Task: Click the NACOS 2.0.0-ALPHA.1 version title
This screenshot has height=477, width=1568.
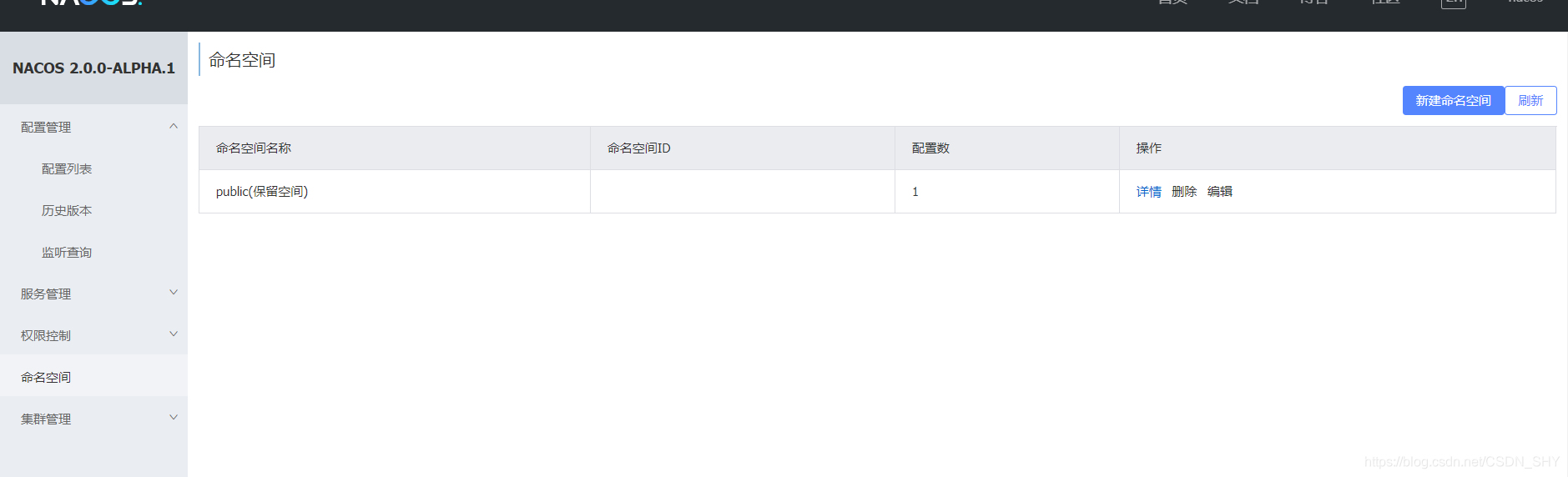Action: [x=93, y=68]
